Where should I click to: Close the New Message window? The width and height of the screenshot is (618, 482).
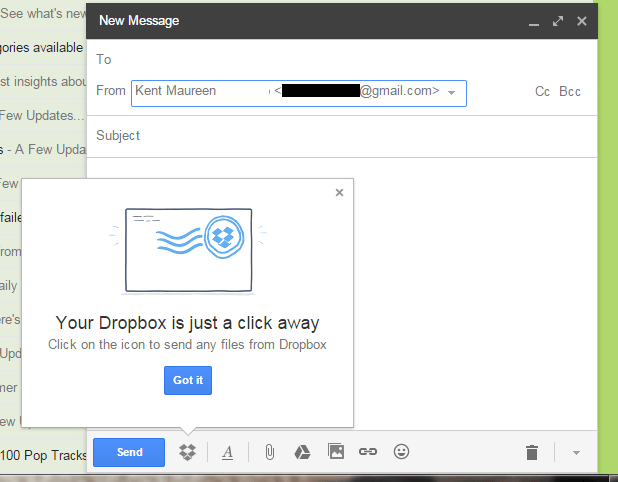582,21
